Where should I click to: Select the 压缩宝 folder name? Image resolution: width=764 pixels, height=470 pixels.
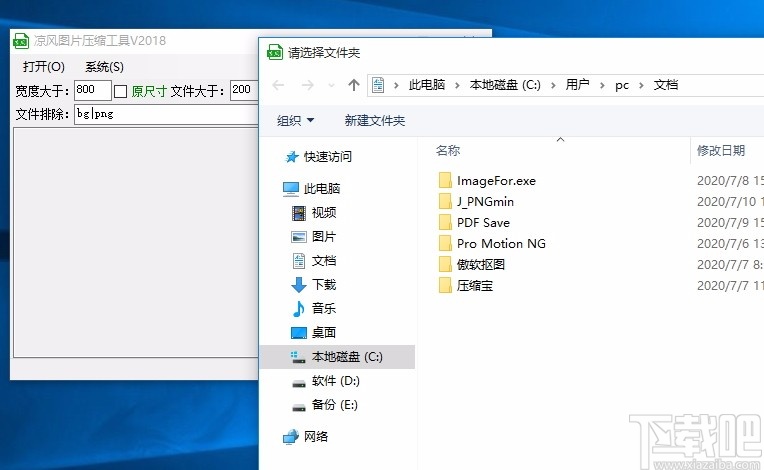point(475,285)
